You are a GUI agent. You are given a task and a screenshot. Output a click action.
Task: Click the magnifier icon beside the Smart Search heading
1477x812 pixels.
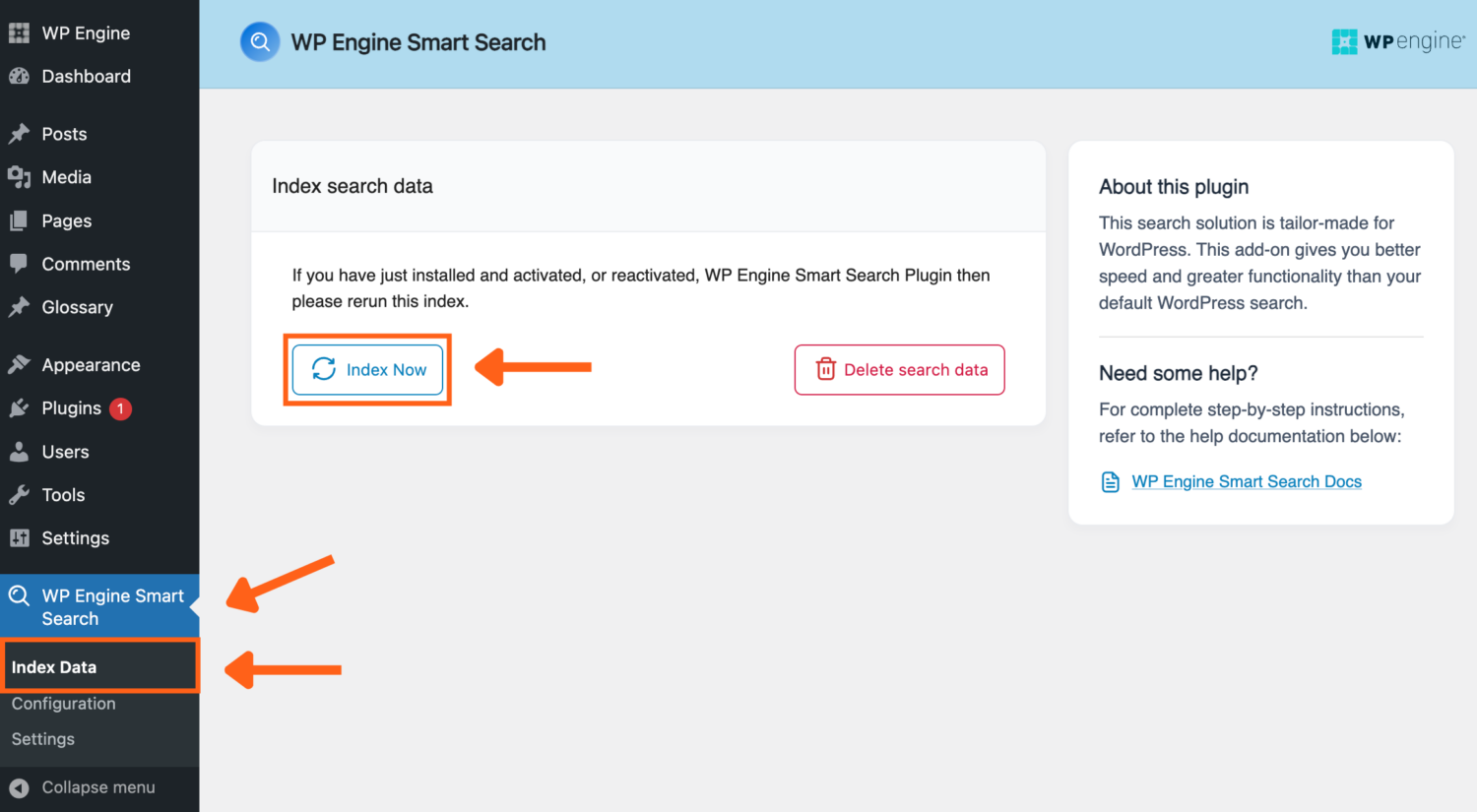pyautogui.click(x=259, y=41)
